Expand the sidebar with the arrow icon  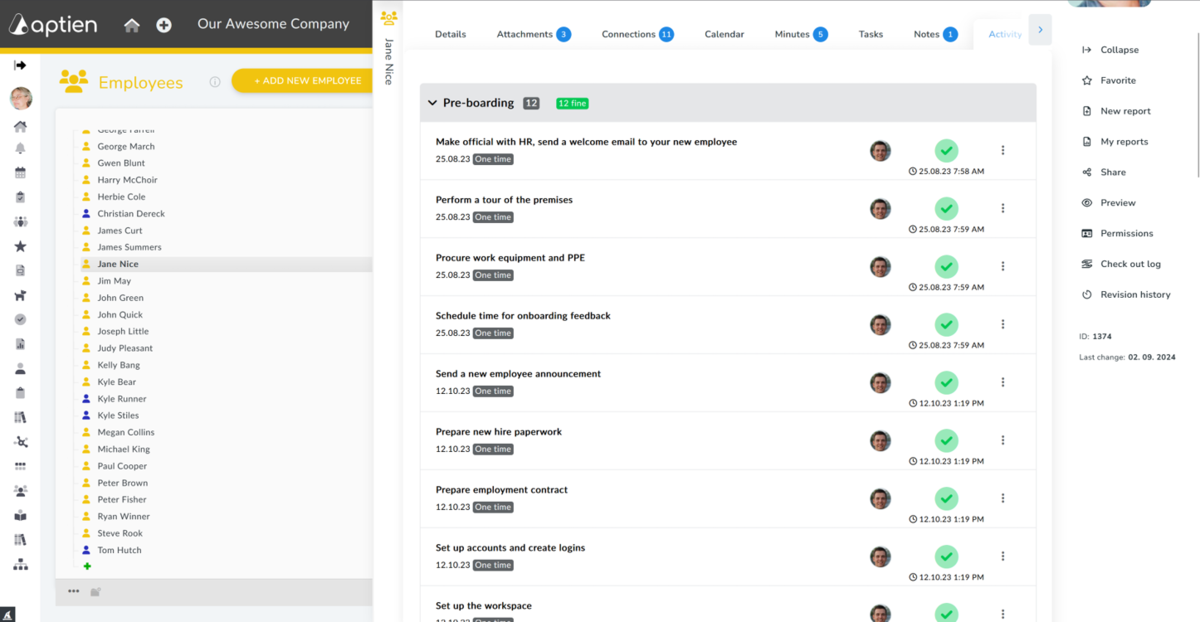click(x=20, y=65)
